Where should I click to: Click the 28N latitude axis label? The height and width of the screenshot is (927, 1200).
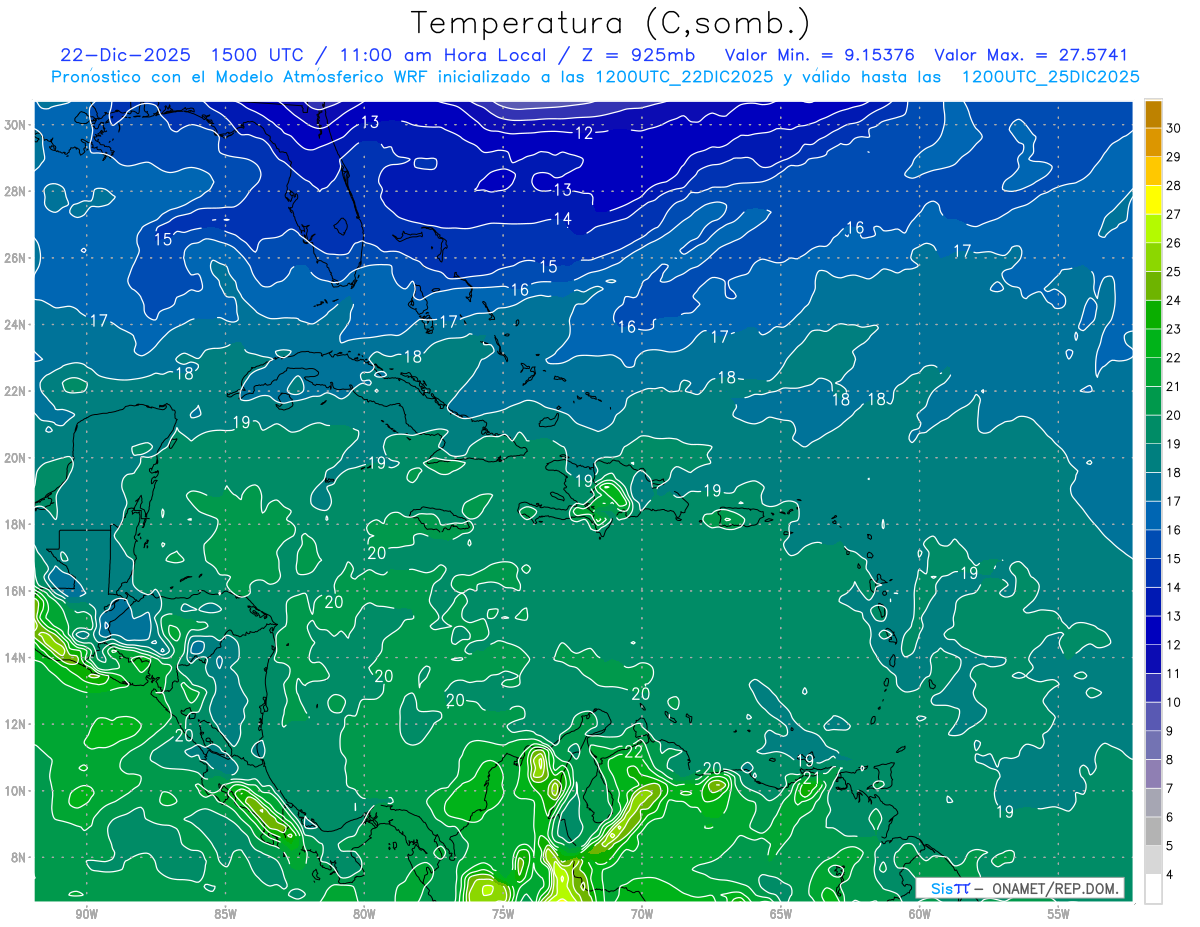[15, 191]
